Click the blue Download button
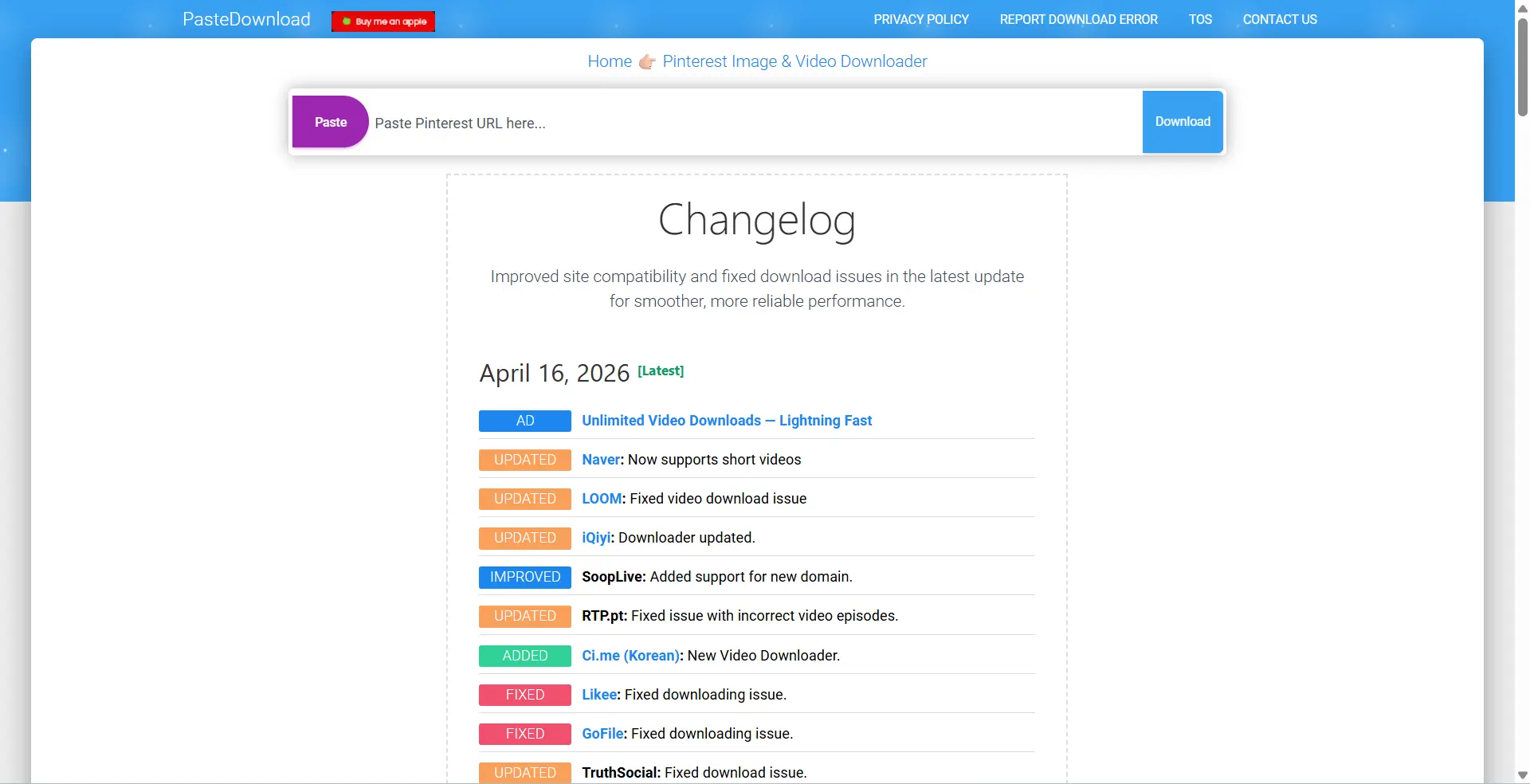This screenshot has height=784, width=1530. [1183, 122]
